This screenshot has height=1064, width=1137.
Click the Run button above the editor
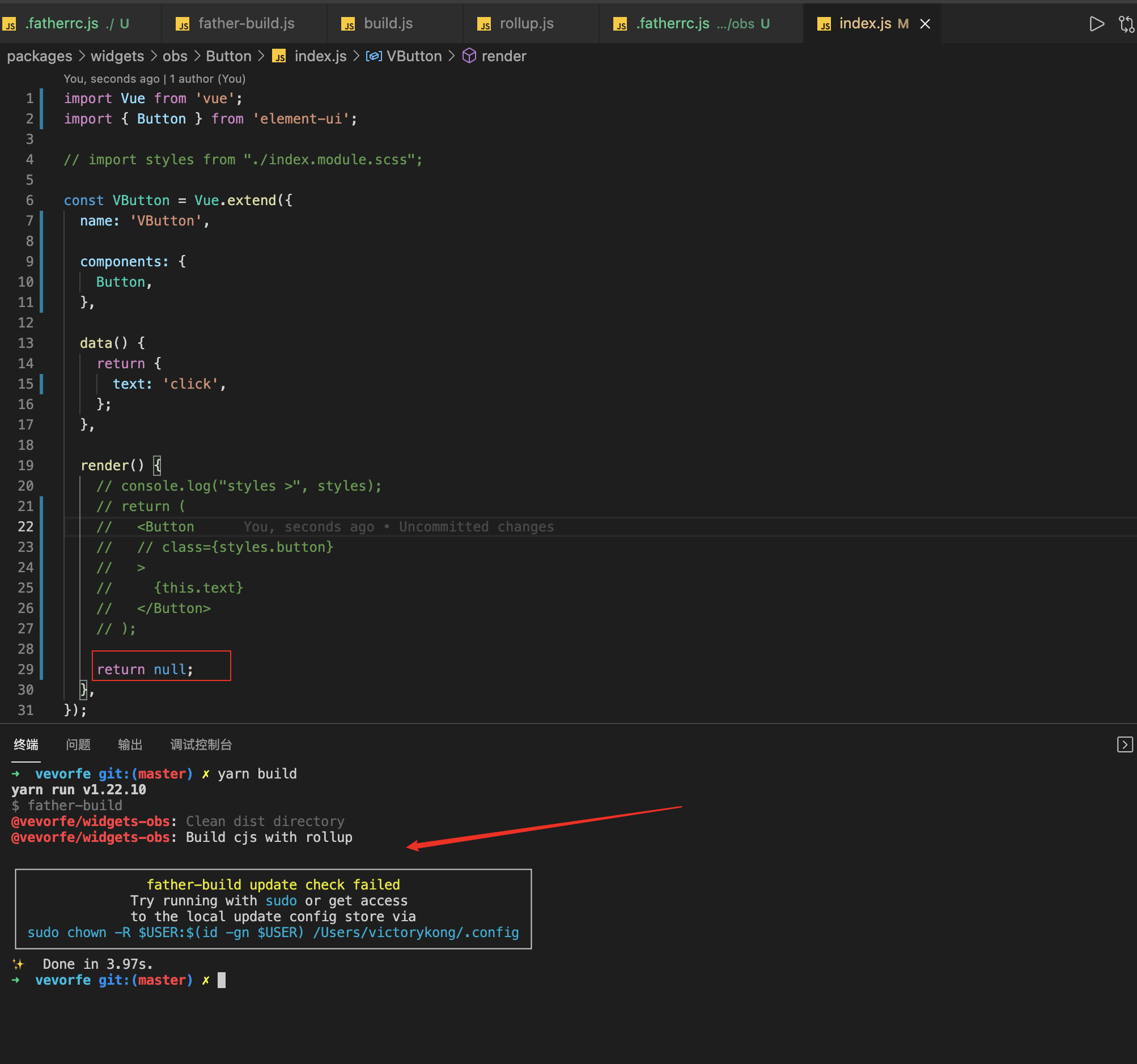[x=1096, y=23]
